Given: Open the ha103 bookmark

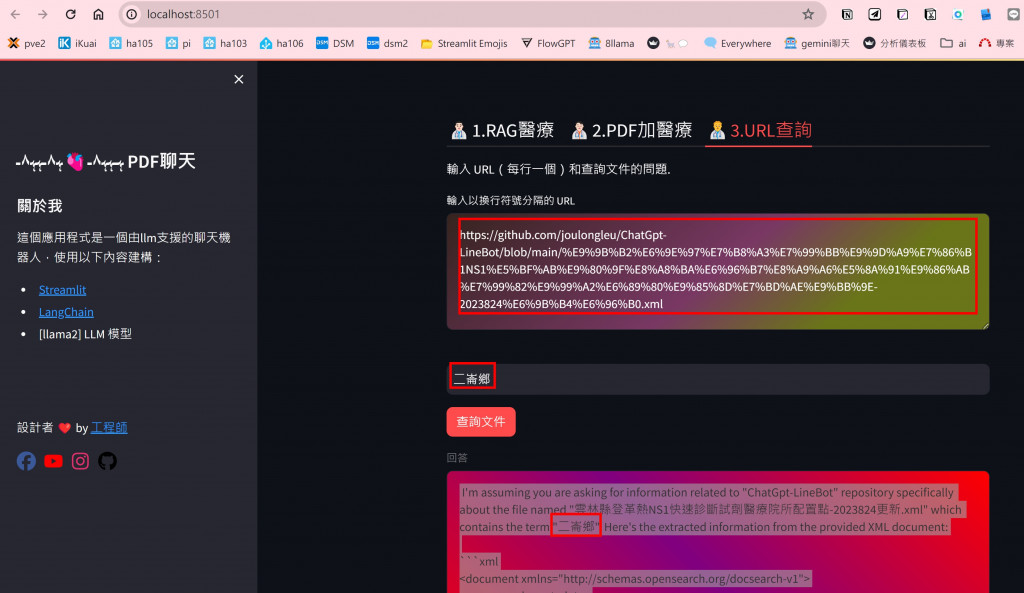Looking at the screenshot, I should point(225,43).
